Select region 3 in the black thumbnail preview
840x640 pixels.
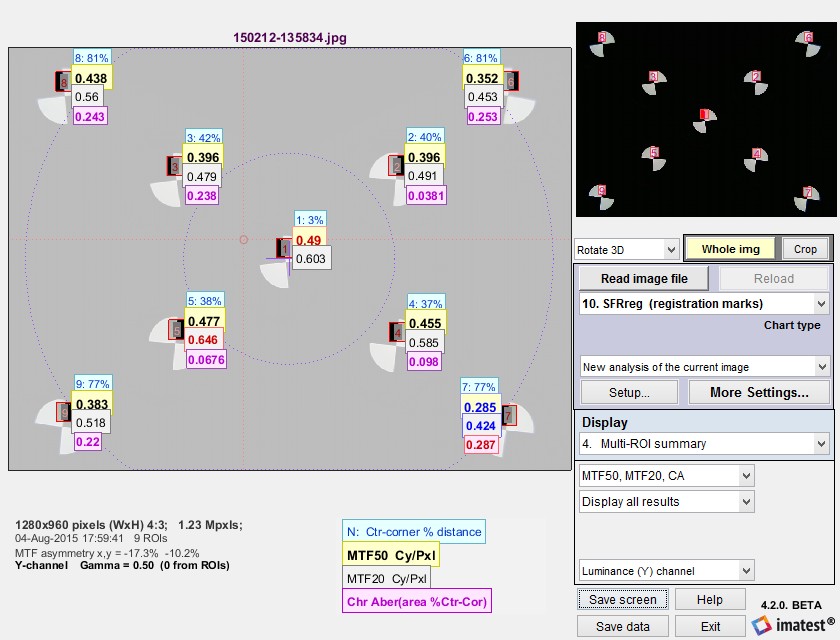(653, 76)
